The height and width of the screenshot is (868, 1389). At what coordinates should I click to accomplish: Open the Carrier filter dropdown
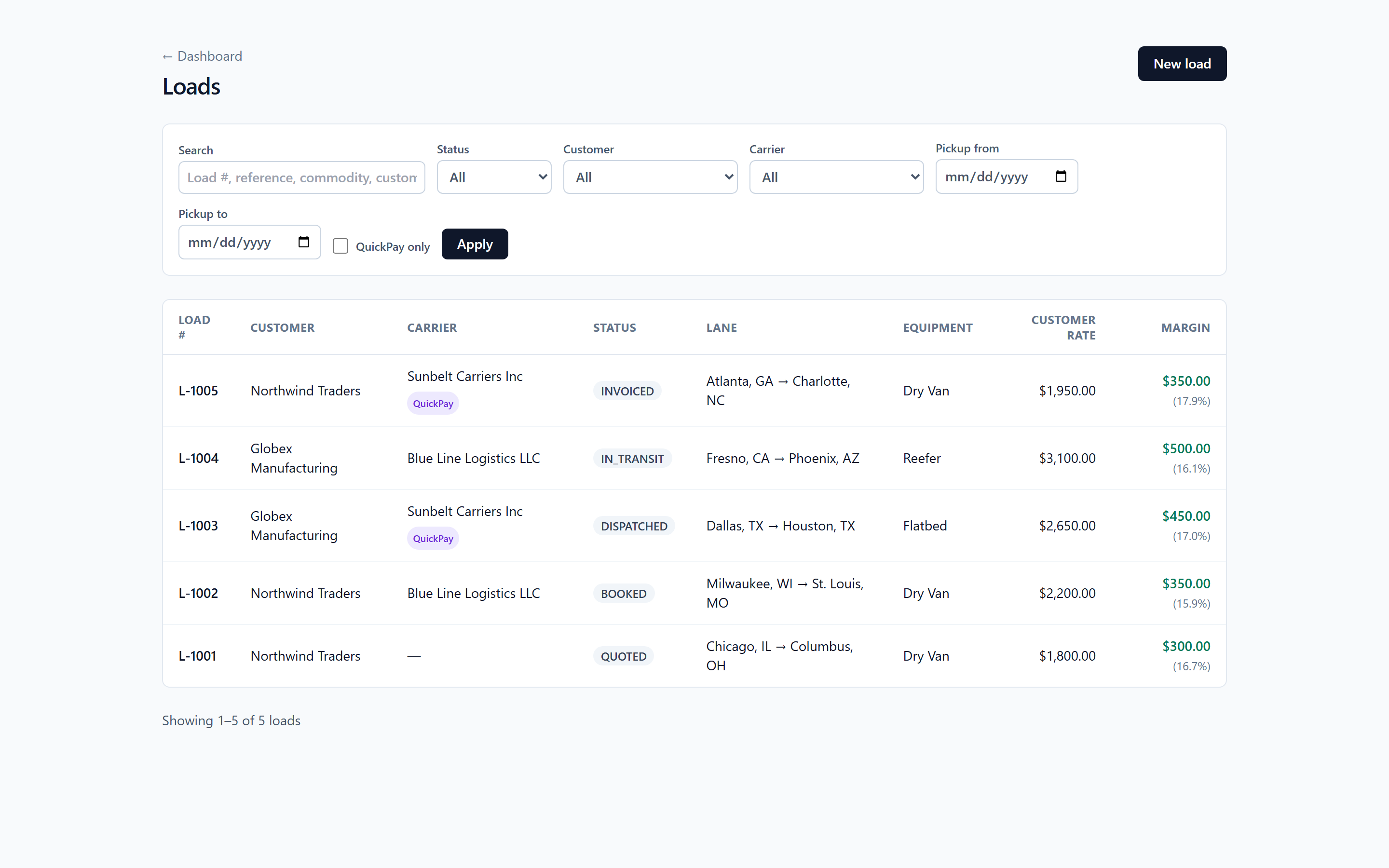[836, 177]
